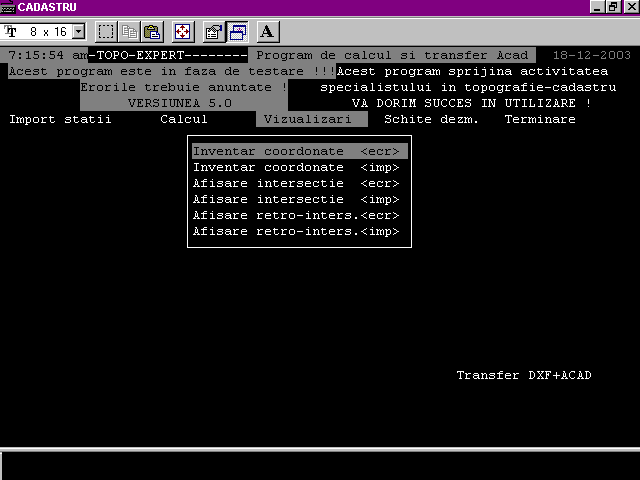Select Afisare intersectie <ecr> entry

click(x=297, y=184)
